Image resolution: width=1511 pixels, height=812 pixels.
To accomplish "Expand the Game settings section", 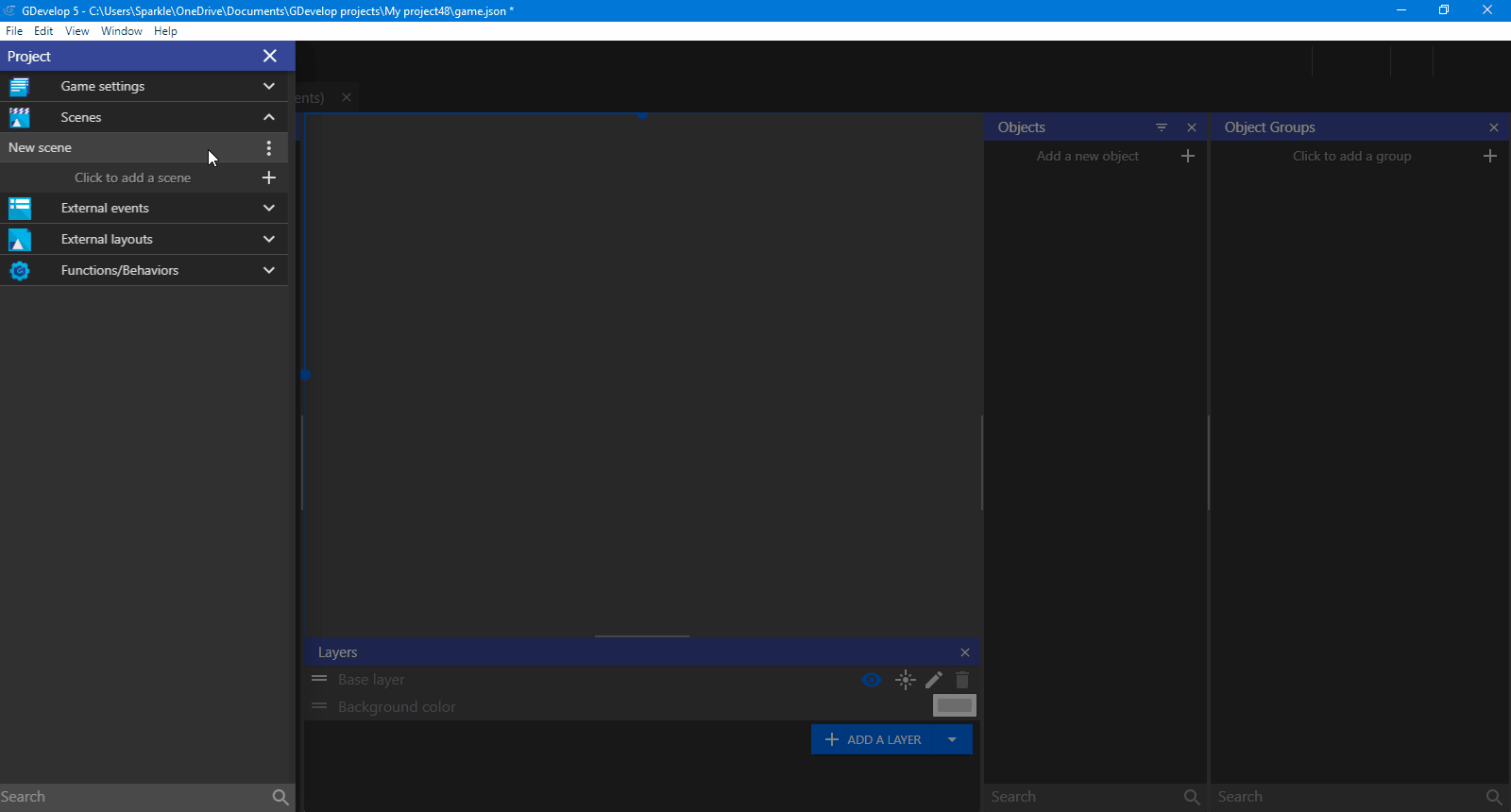I will pyautogui.click(x=269, y=86).
